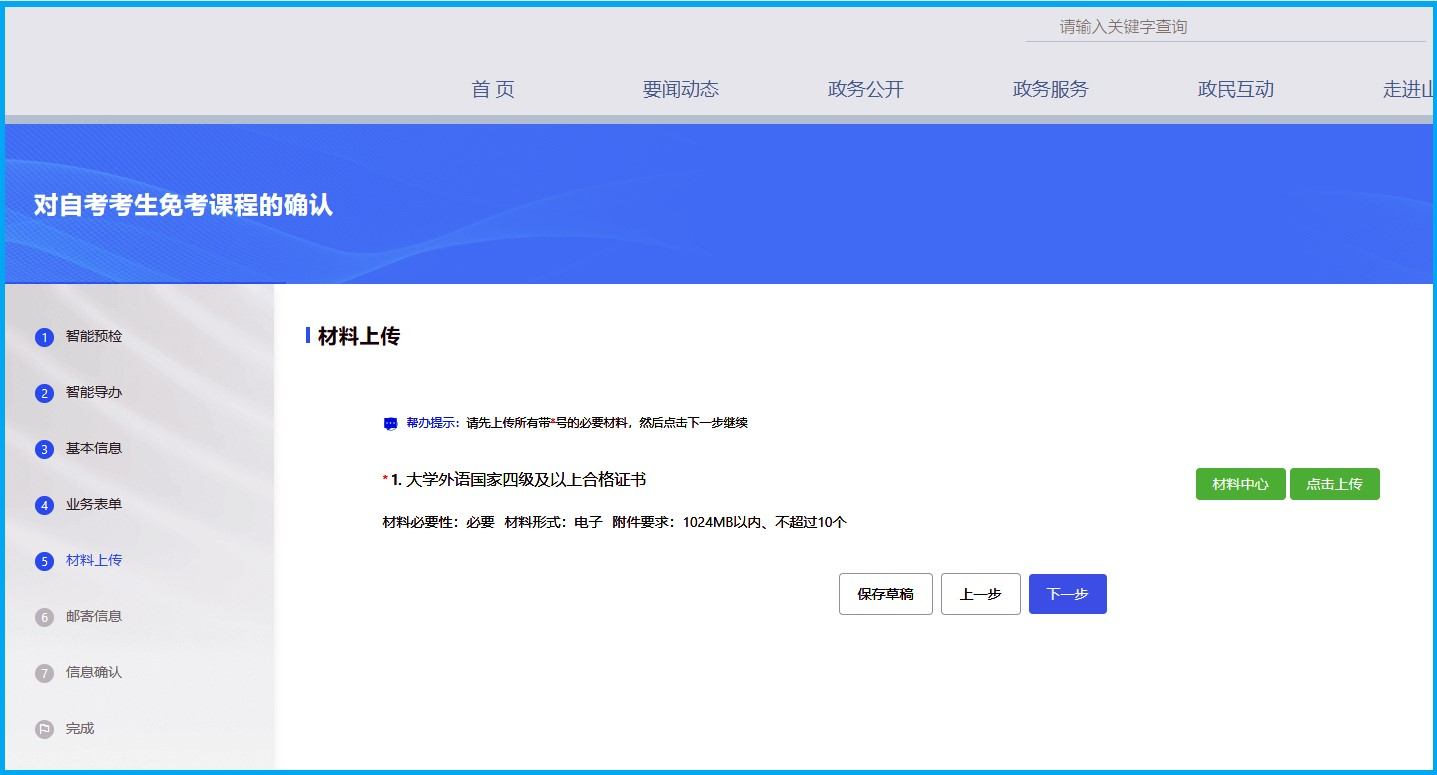The image size is (1437, 775).
Task: Click the 基本信息 numbered circle
Action: tap(44, 449)
